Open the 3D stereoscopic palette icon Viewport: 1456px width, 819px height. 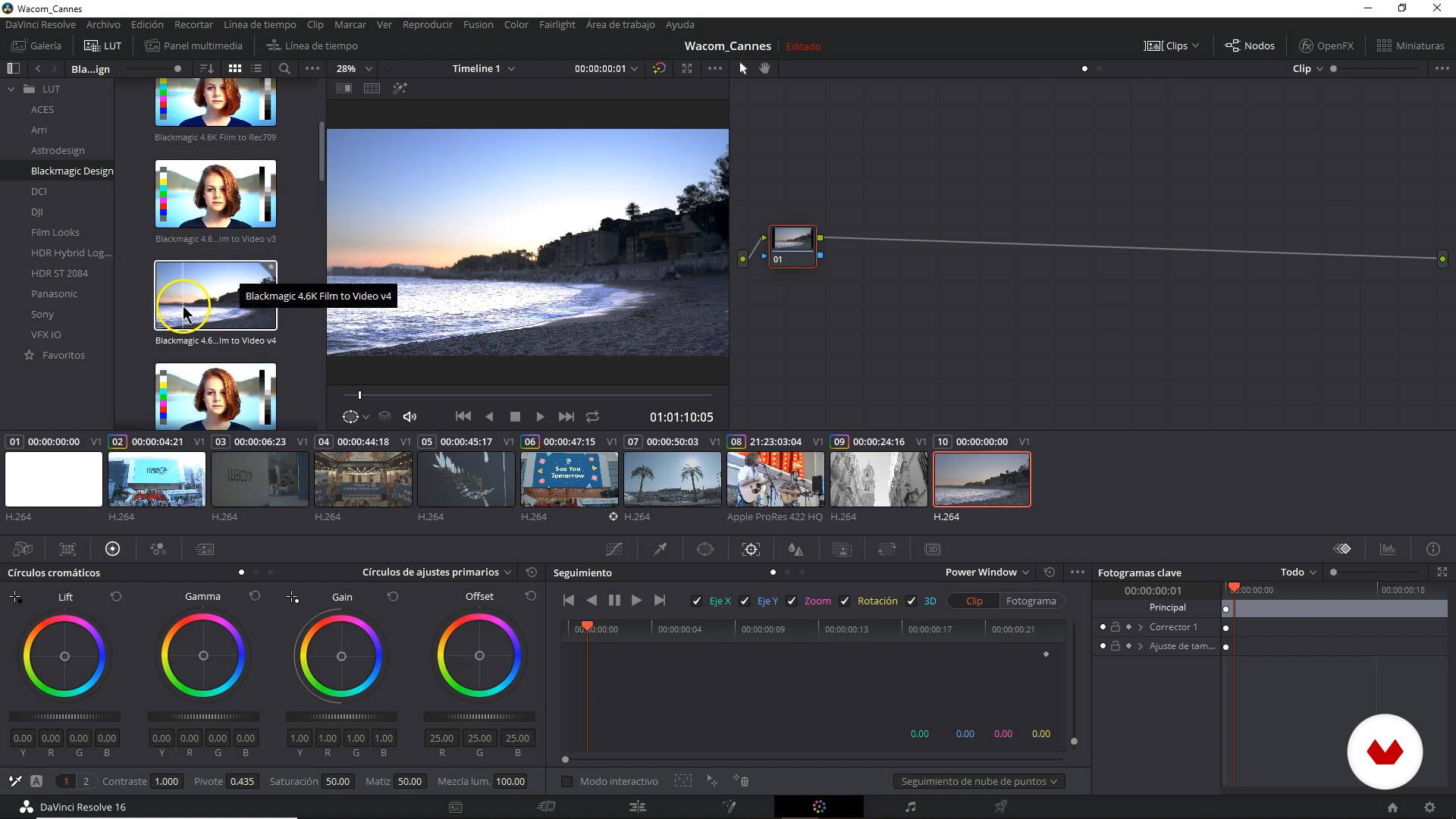933,549
